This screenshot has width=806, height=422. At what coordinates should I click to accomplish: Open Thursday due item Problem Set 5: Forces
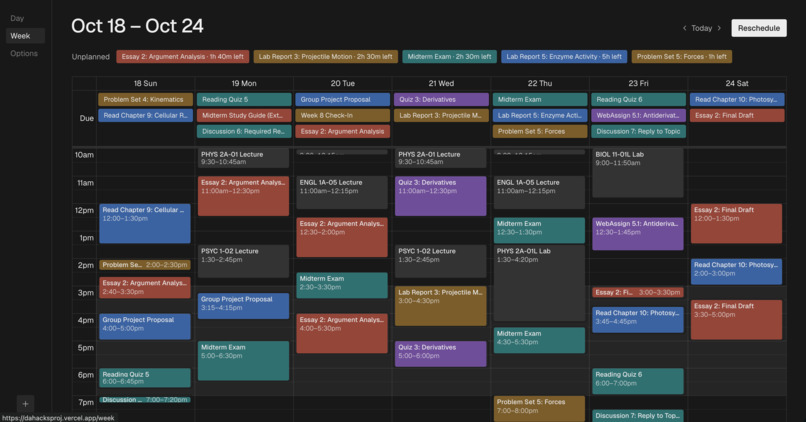click(540, 131)
